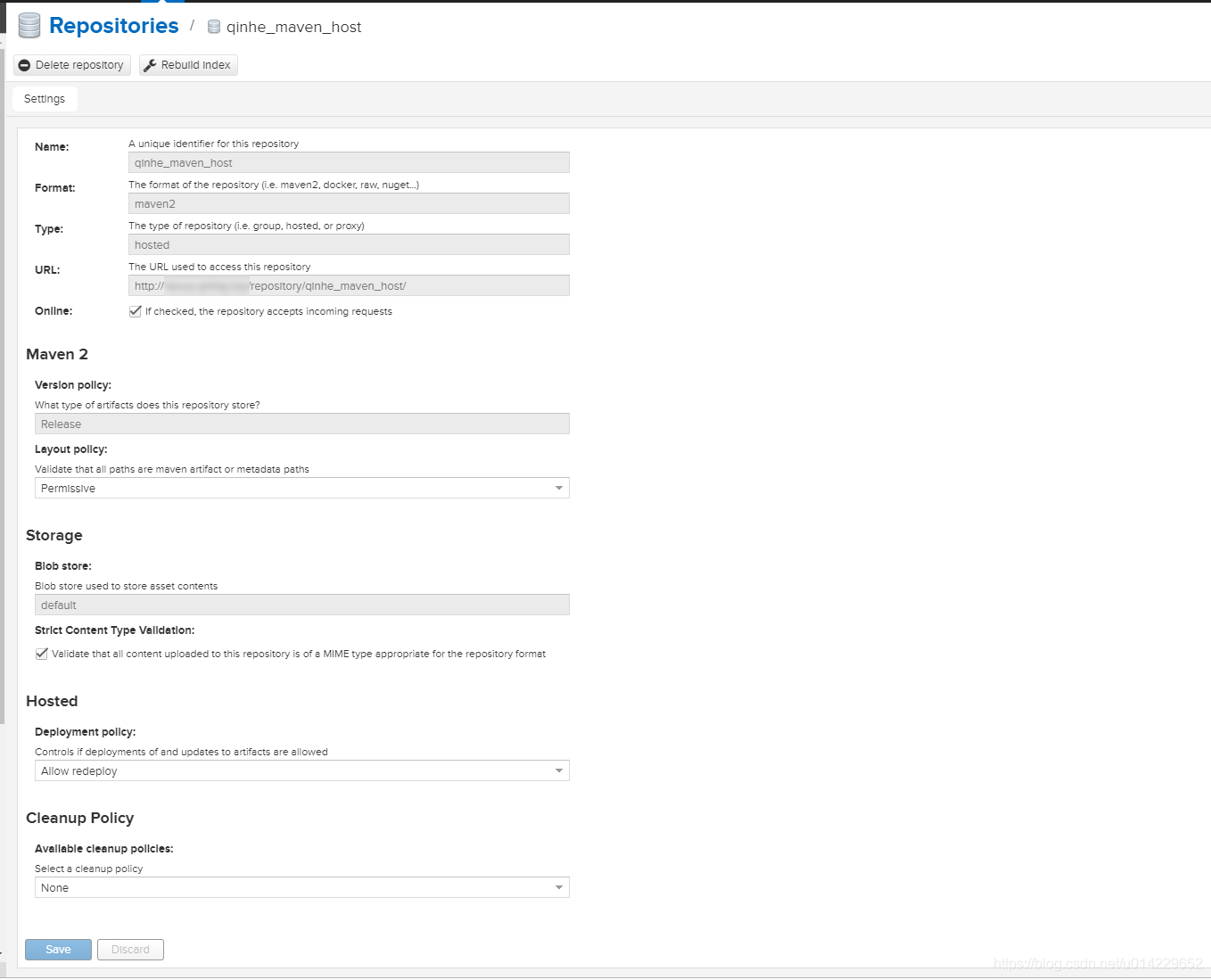Select the qinhe_maven_host breadcrumb text
Image resolution: width=1211 pixels, height=980 pixels.
293,27
